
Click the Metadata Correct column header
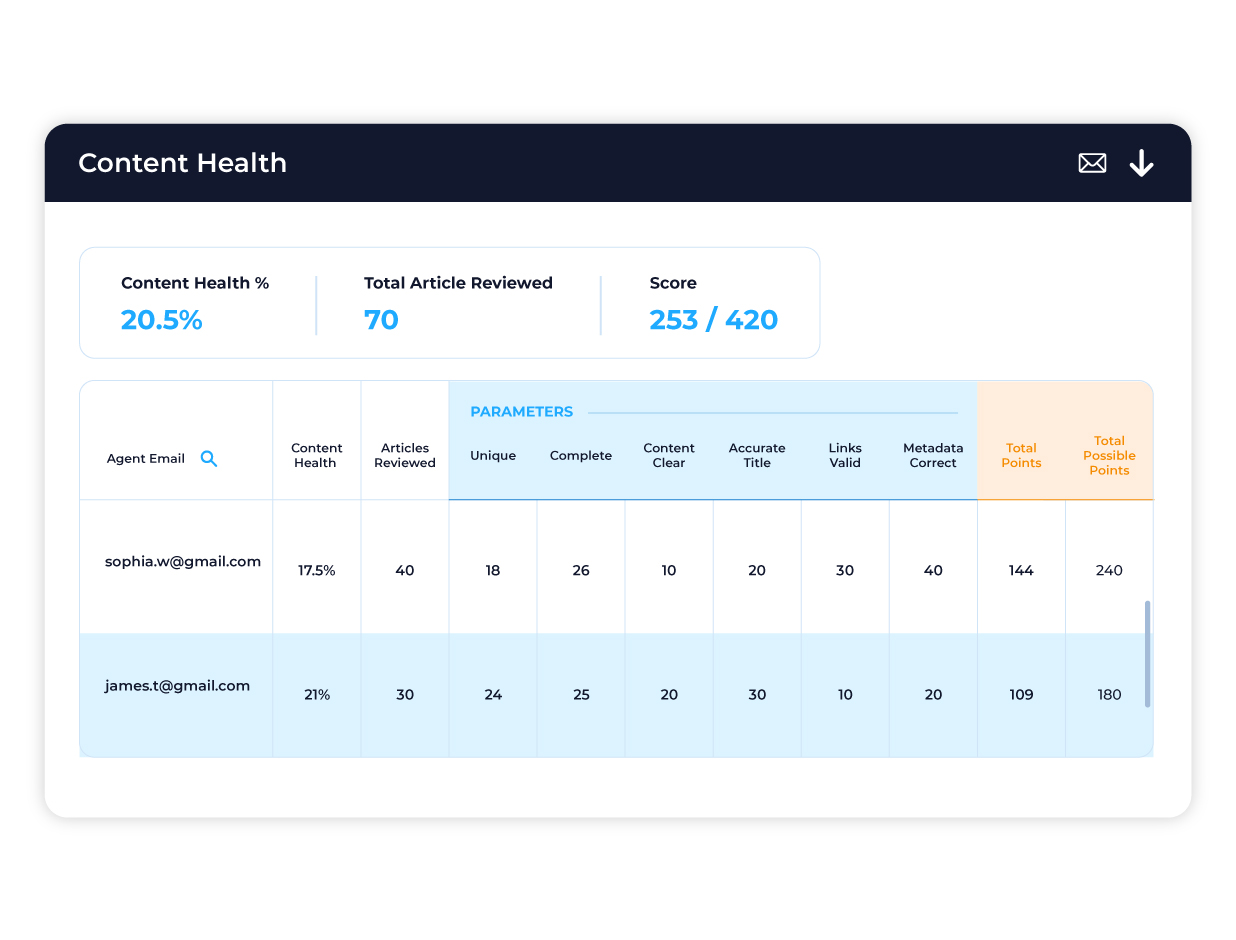933,456
